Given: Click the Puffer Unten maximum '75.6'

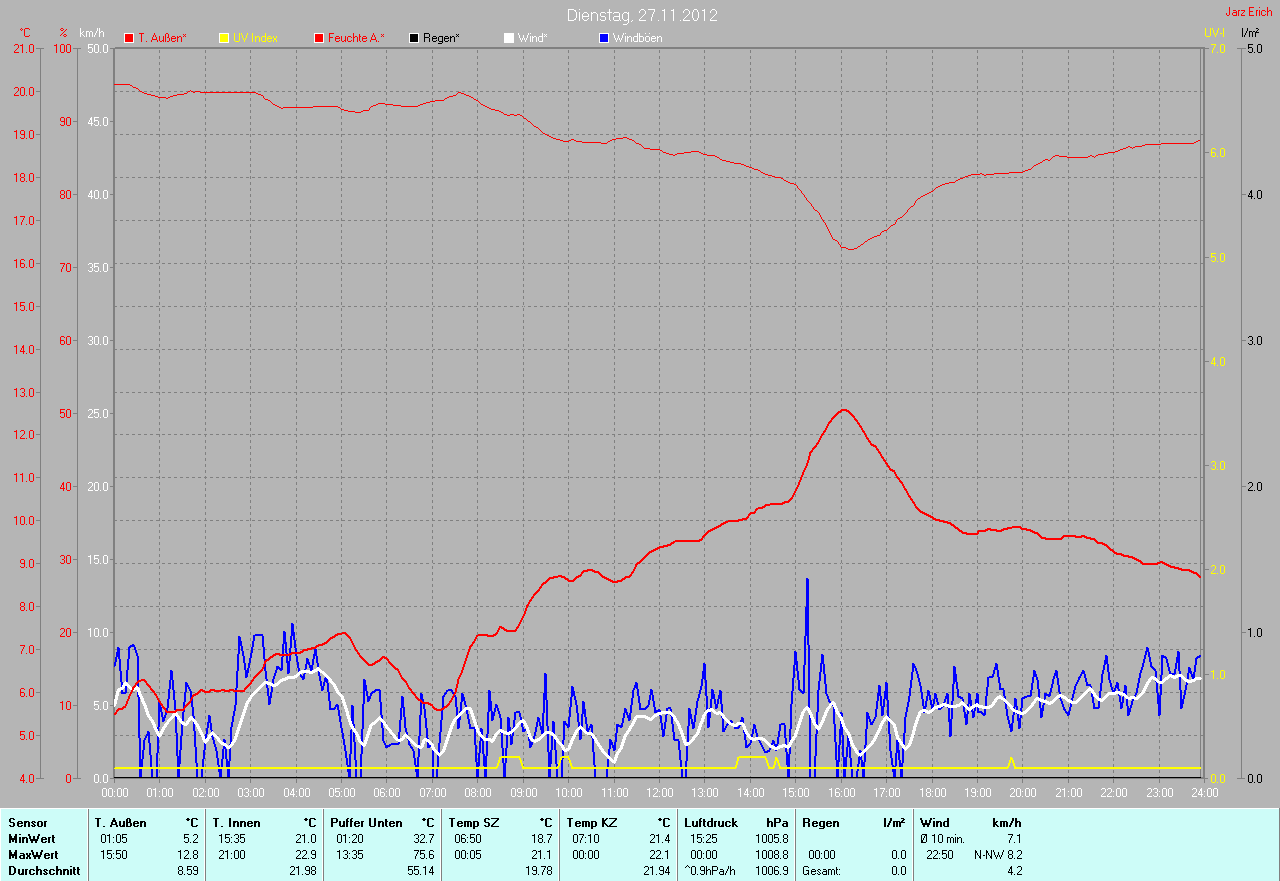Looking at the screenshot, I should click(x=423, y=854).
